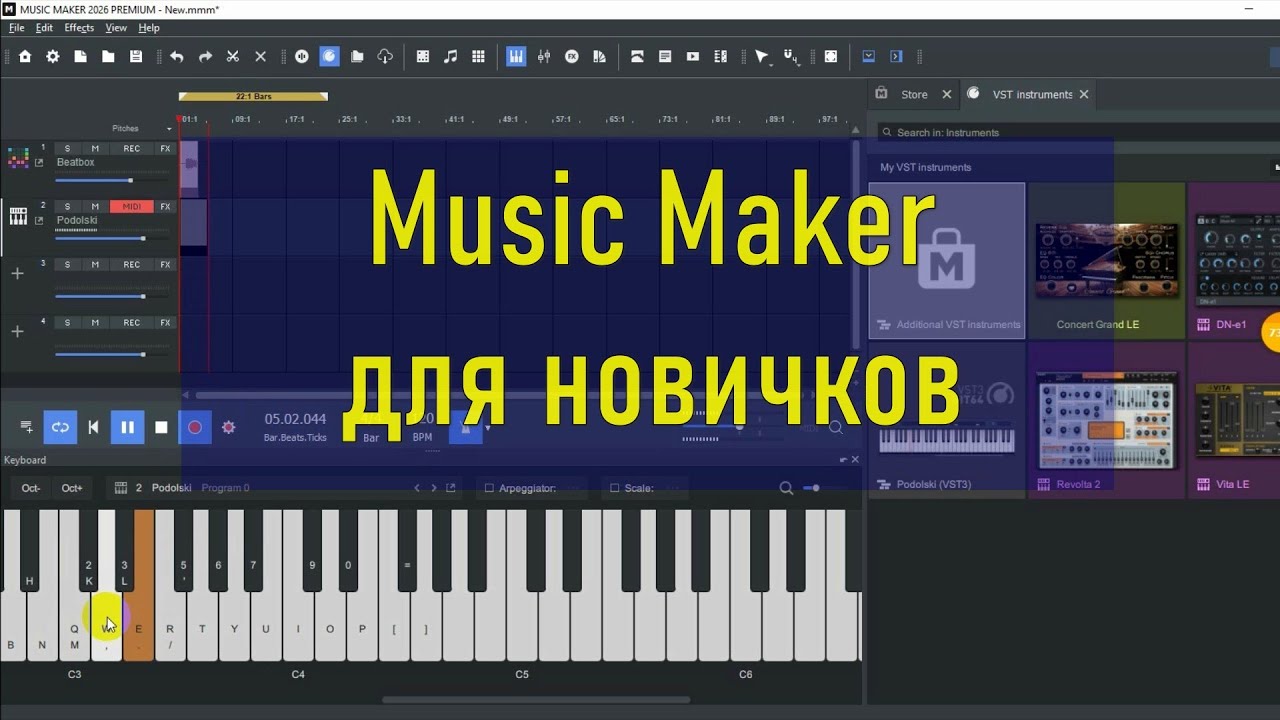The width and height of the screenshot is (1280, 720).
Task: Open the View menu
Action: [116, 28]
